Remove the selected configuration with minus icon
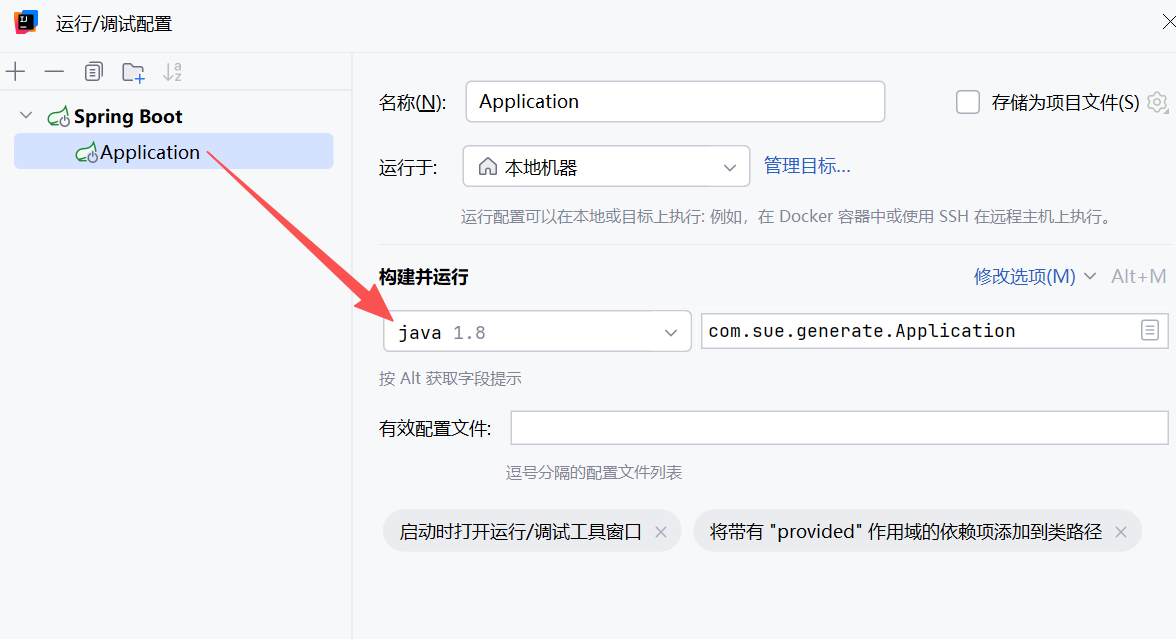Image resolution: width=1176 pixels, height=639 pixels. tap(55, 72)
